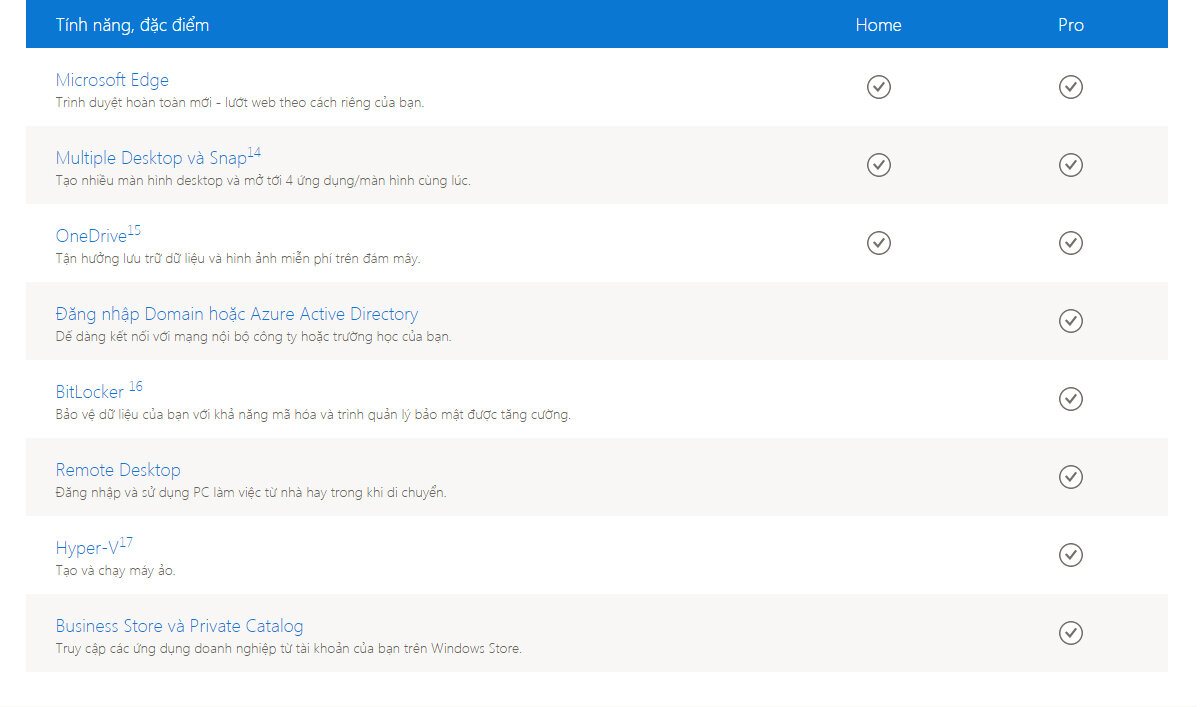Open the Hyper-V feature link
This screenshot has height=707, width=1200.
coord(87,548)
